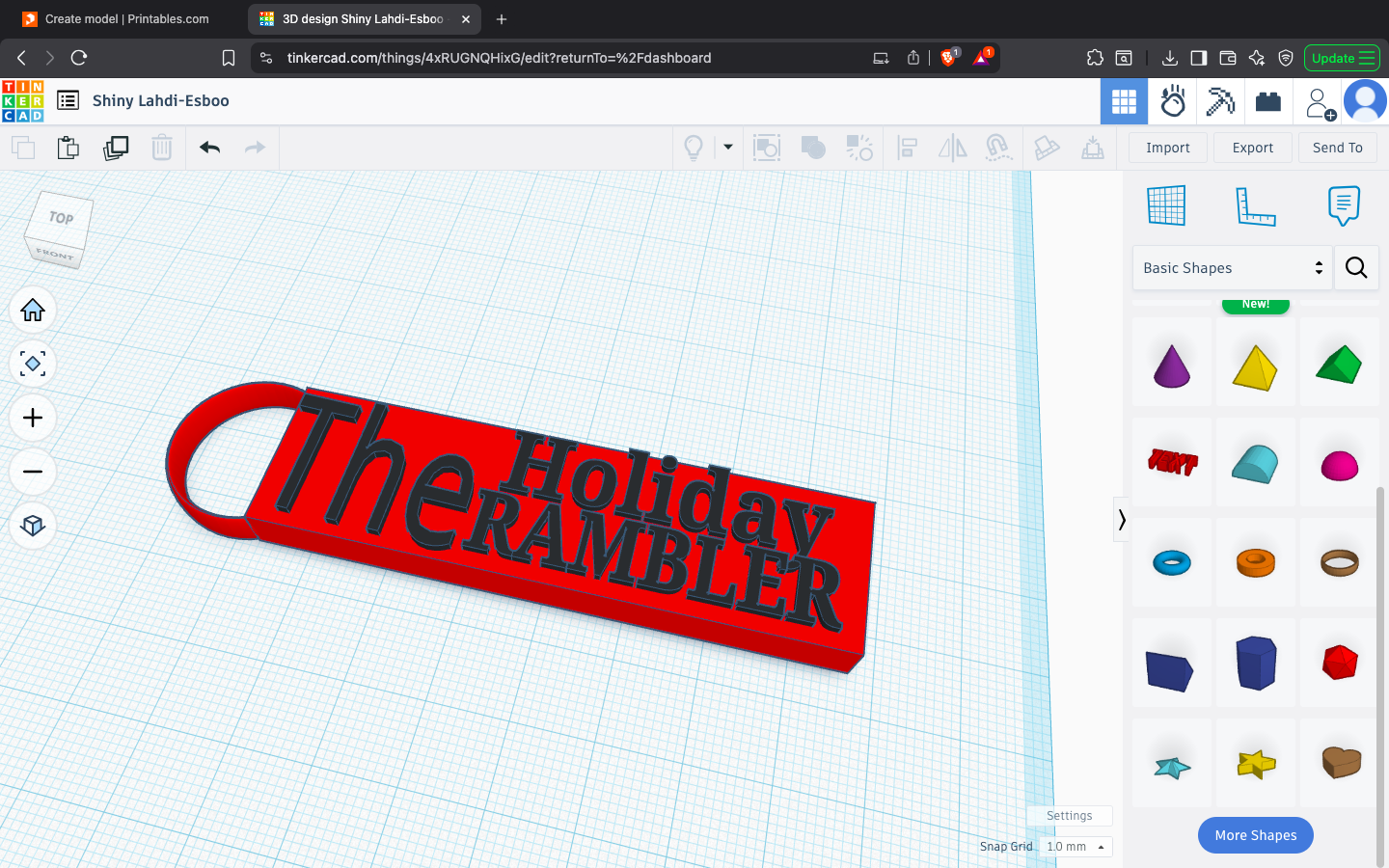Viewport: 1389px width, 868px height.
Task: Open the Basic Shapes category dropdown
Action: point(1232,268)
